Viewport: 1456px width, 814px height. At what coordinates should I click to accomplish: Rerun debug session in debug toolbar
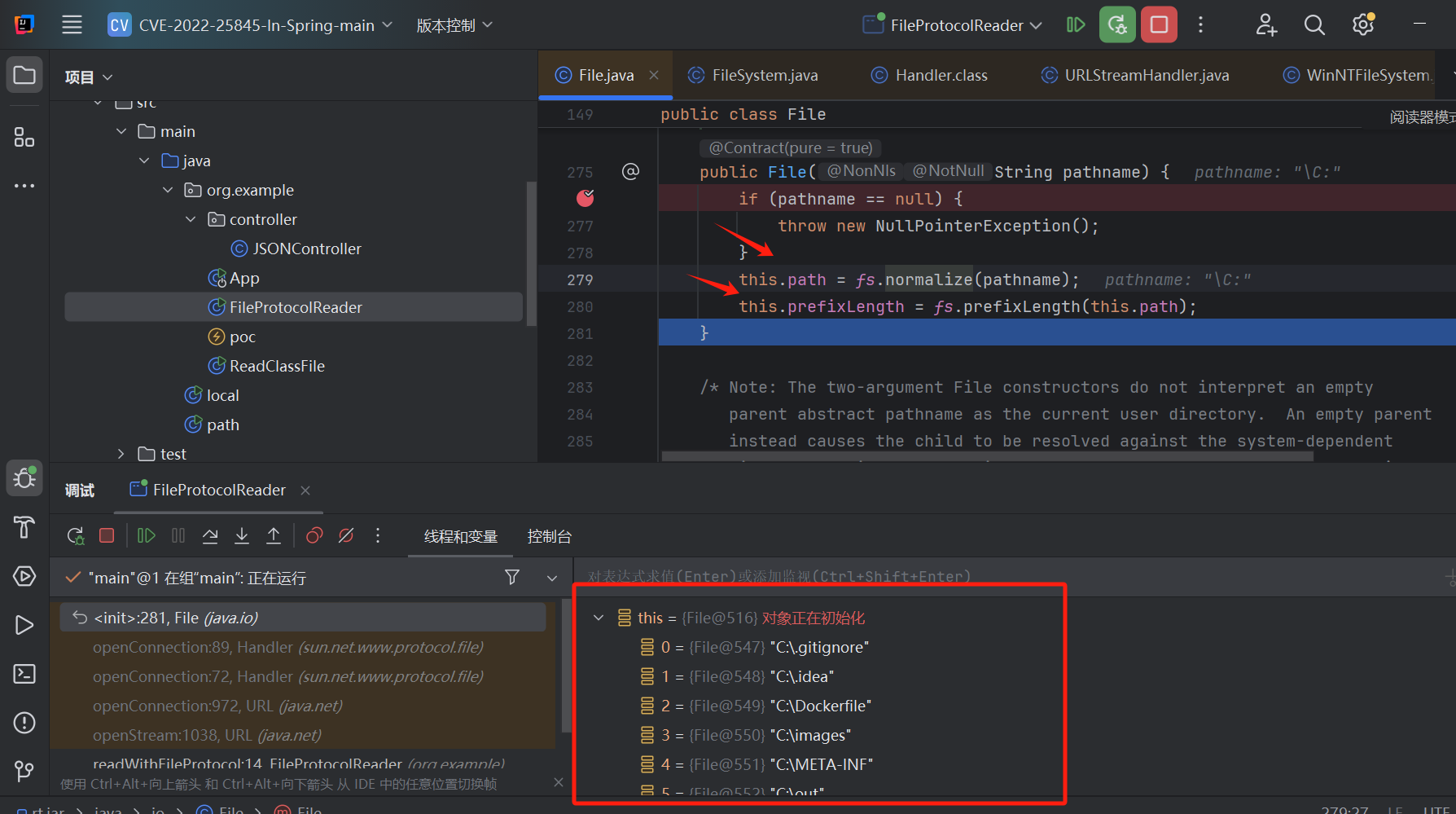tap(75, 535)
